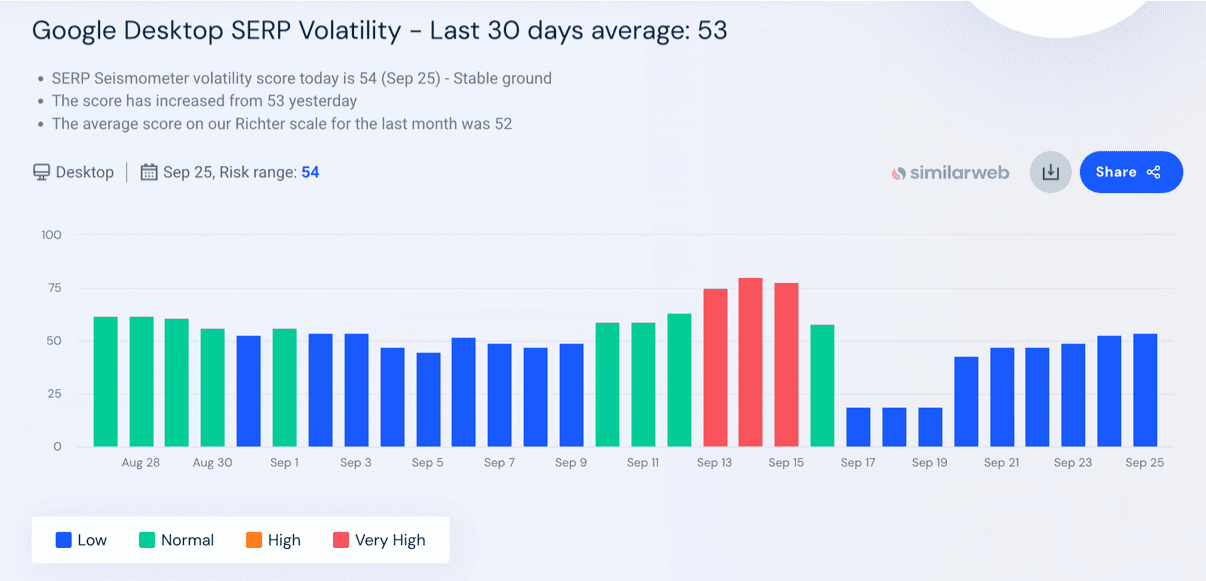Viewport: 1206px width, 581px height.
Task: Click the last blue bar at Sep 25
Action: click(1145, 390)
